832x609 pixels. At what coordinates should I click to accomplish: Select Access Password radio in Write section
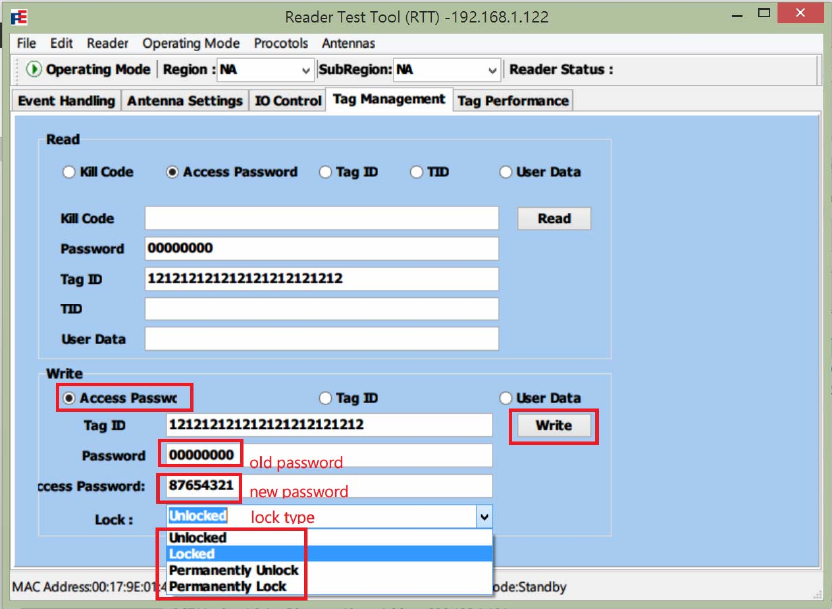click(68, 398)
